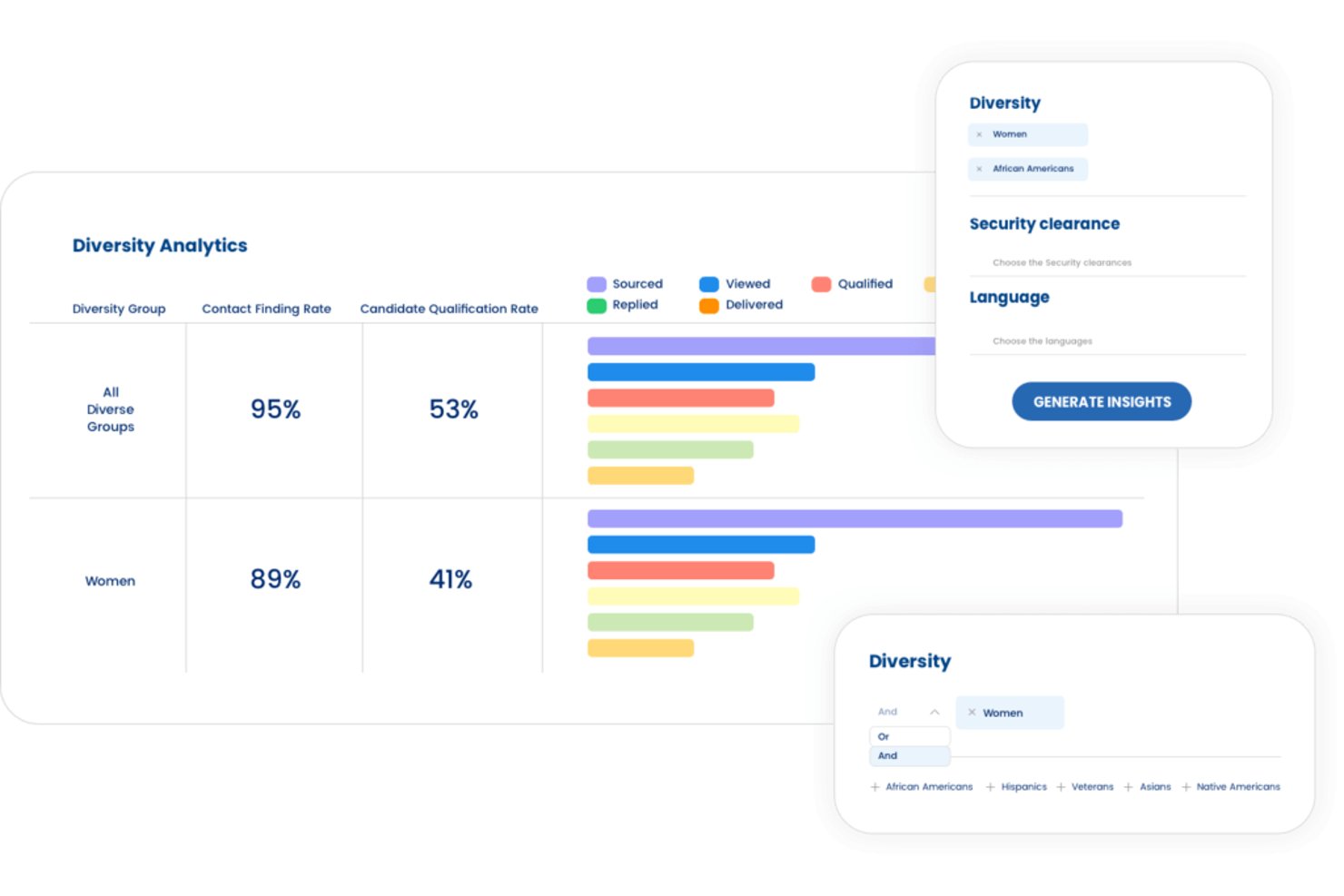Open the Choose the languages field
Viewport: 1344px width, 896px height.
[x=1107, y=341]
